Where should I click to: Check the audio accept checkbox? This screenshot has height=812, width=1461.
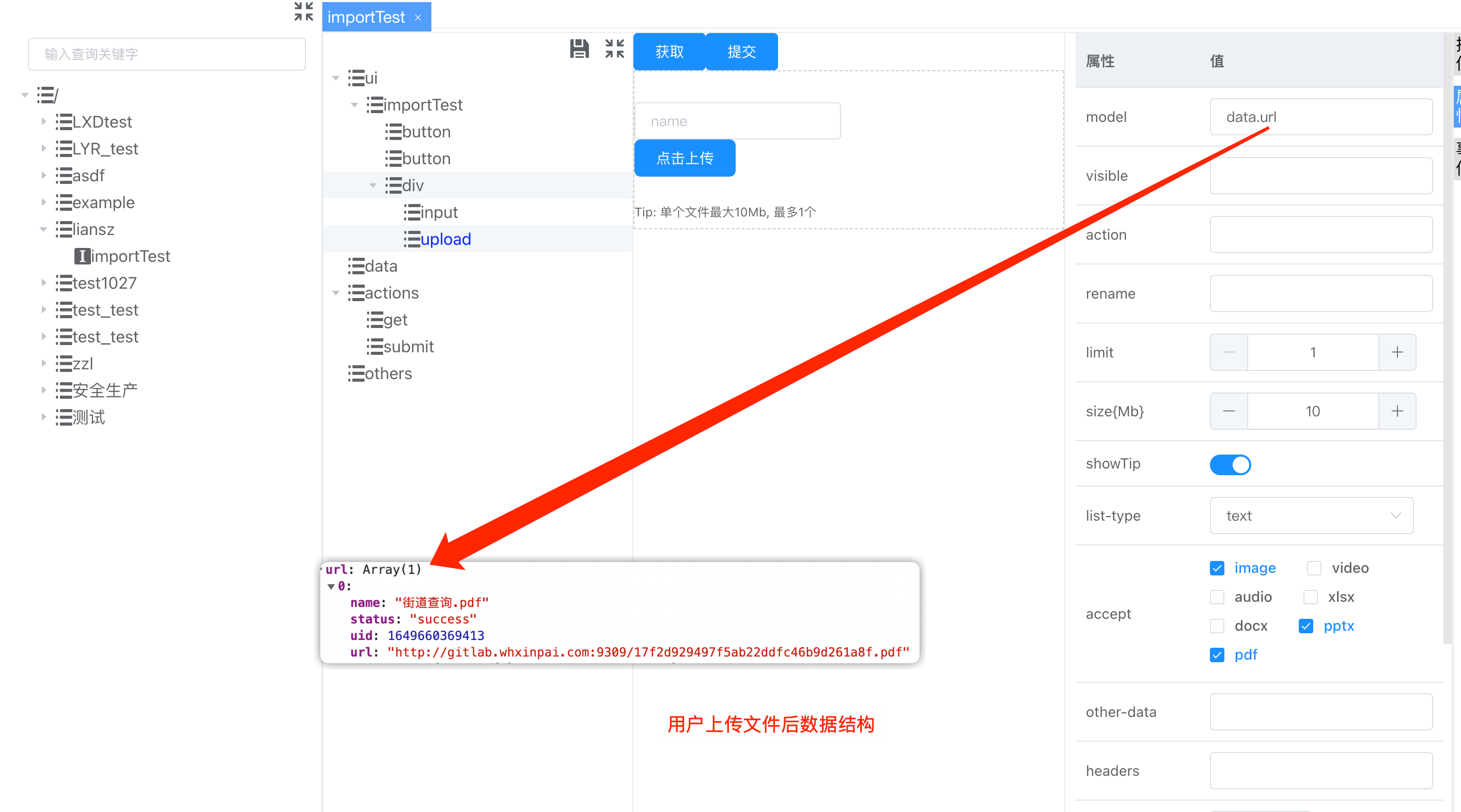pos(1217,597)
